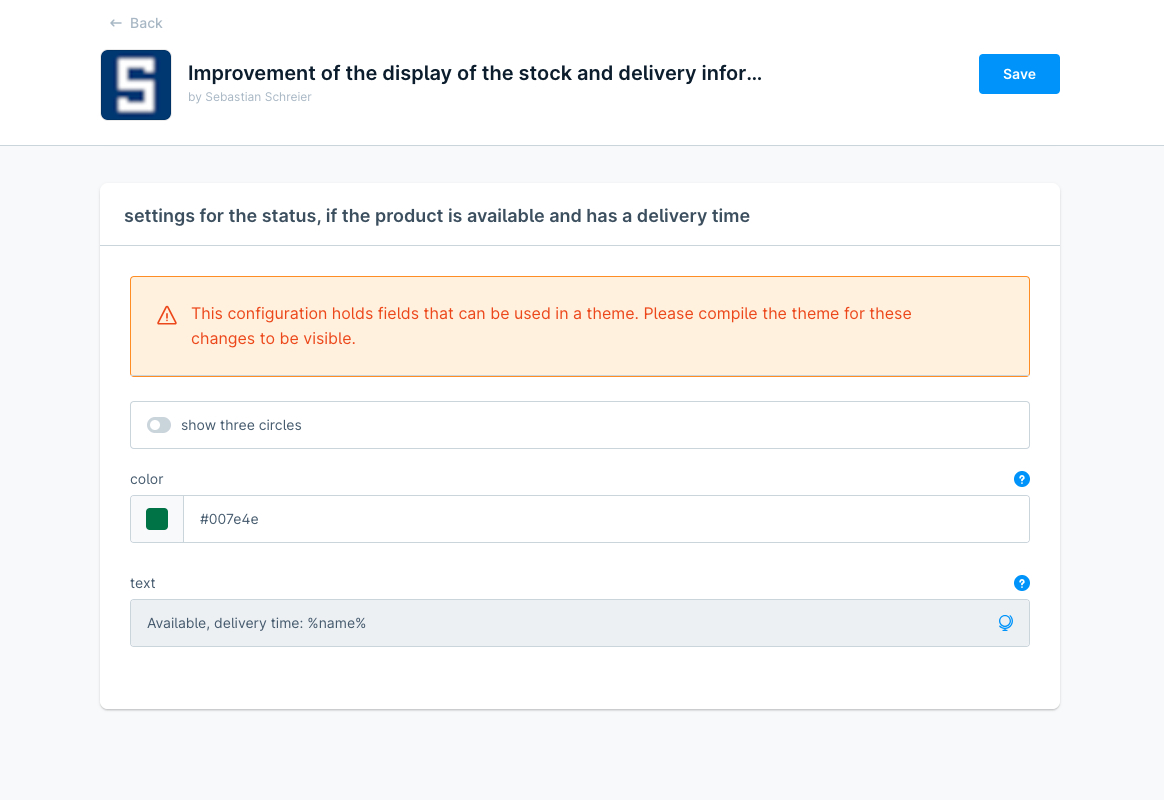Open the help tooltip for color
This screenshot has width=1164, height=800.
[x=1021, y=479]
